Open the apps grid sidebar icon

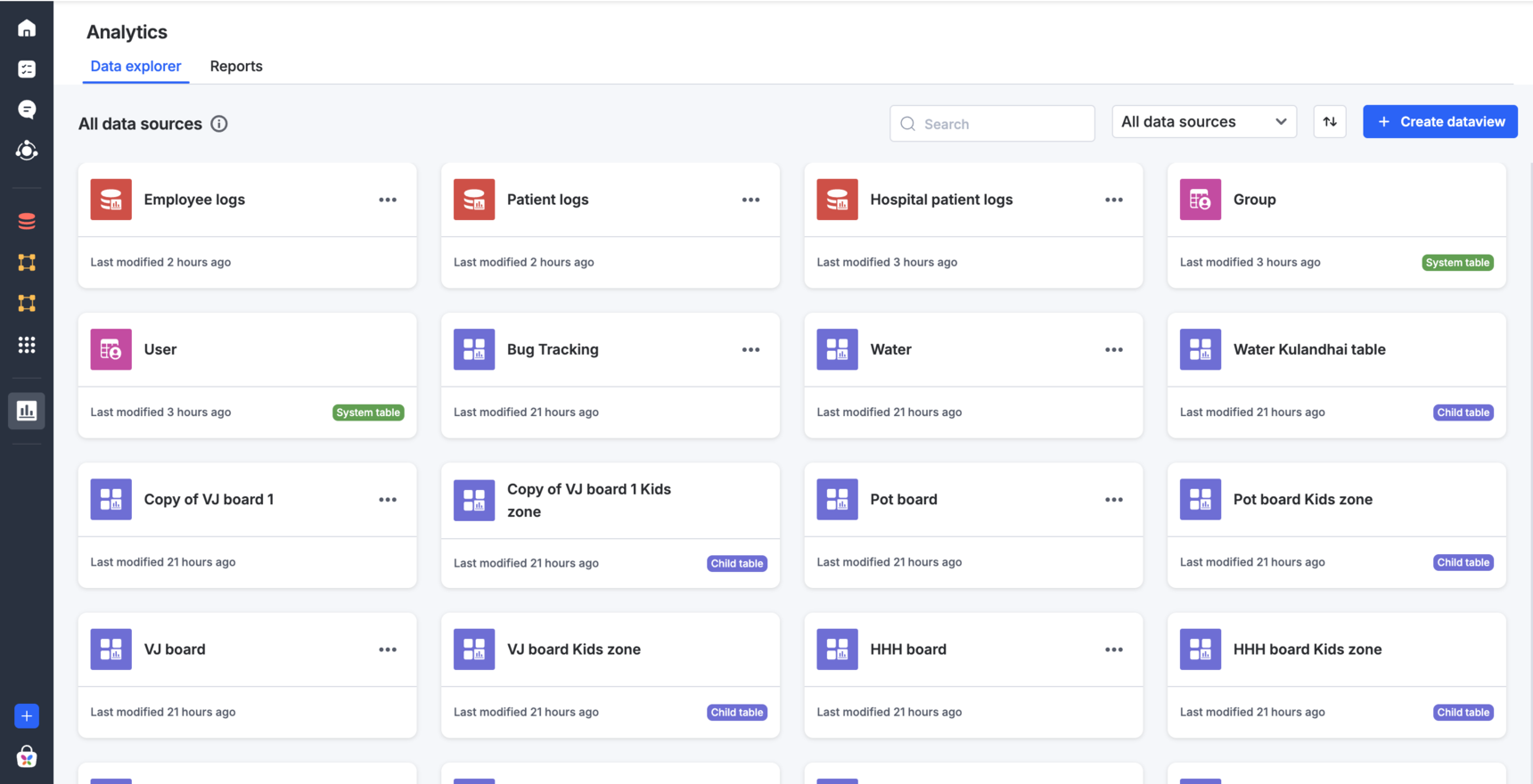pos(27,345)
